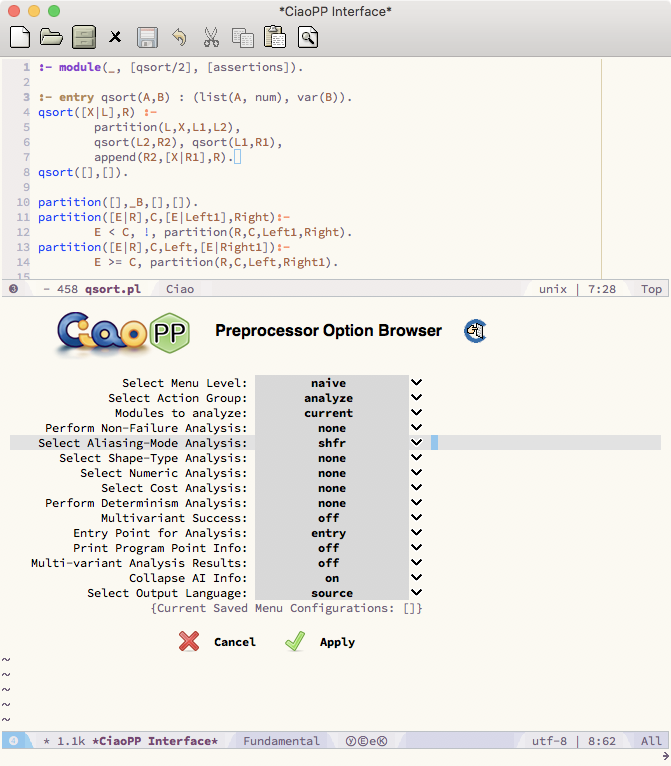Click the Ciao mode indicator in modeline
671x766 pixels.
[x=181, y=288]
